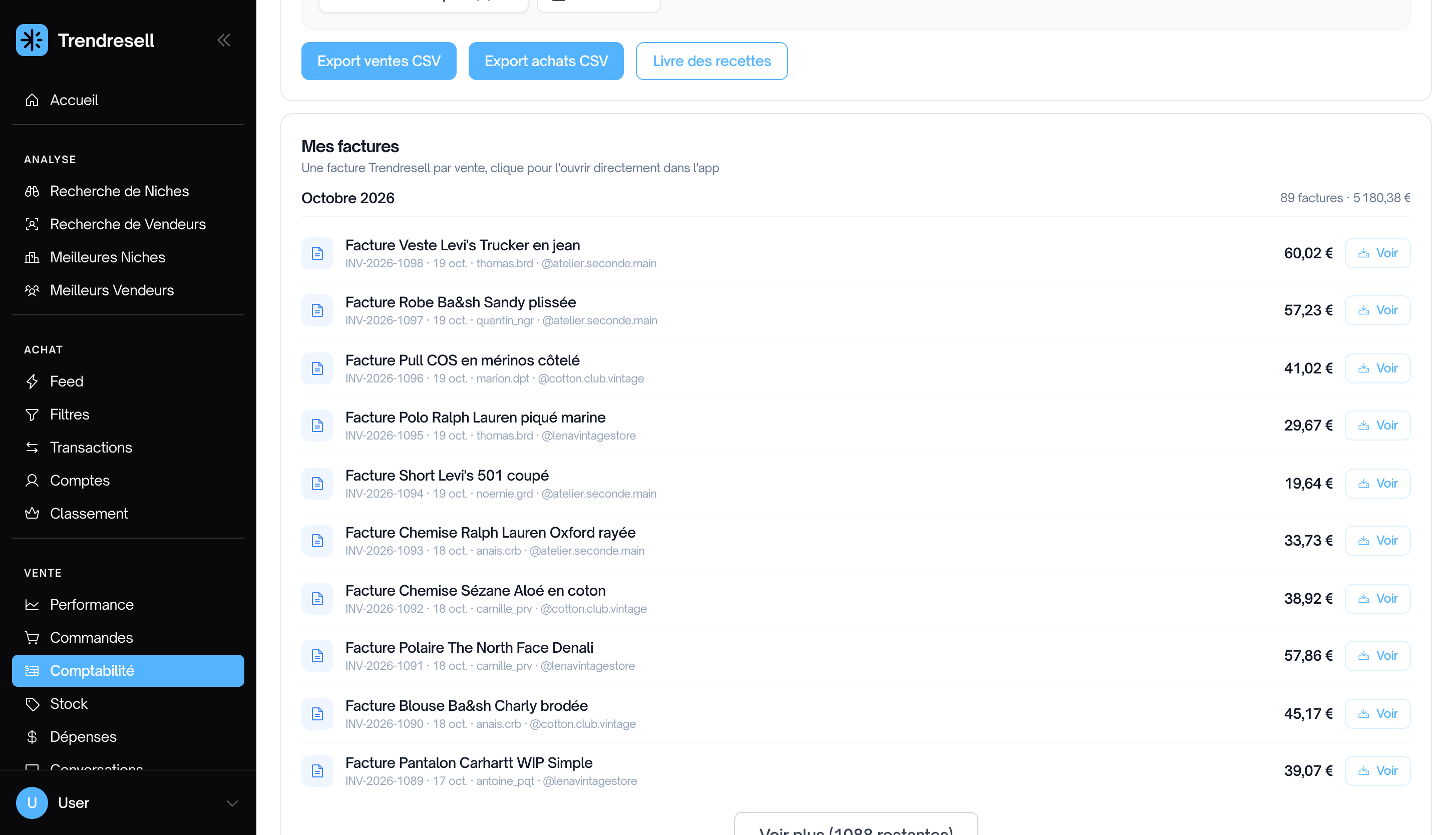
Task: Expand the User account menu chevron
Action: [232, 803]
